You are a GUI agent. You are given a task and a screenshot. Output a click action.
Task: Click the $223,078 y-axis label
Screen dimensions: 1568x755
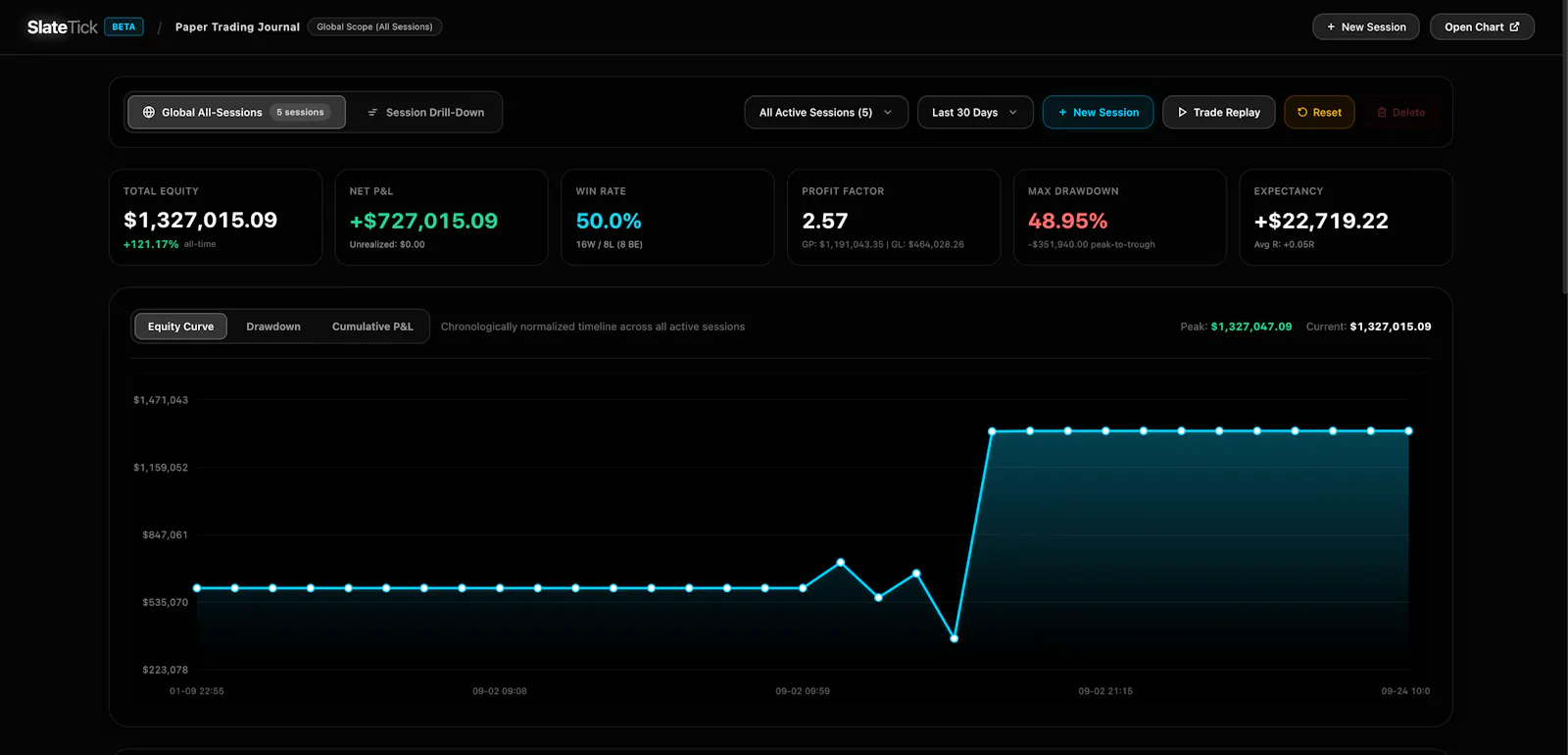165,670
